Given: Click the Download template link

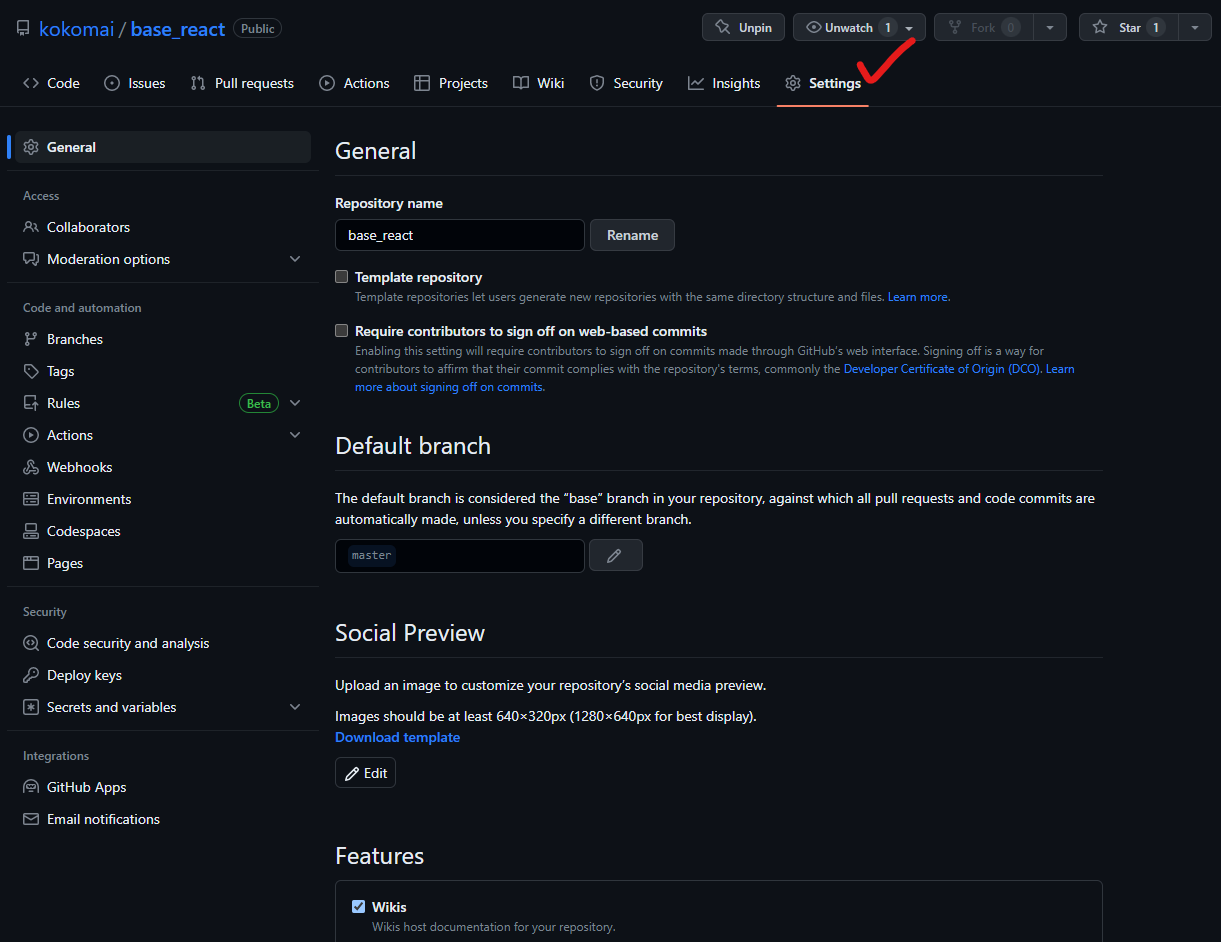Looking at the screenshot, I should click(398, 737).
